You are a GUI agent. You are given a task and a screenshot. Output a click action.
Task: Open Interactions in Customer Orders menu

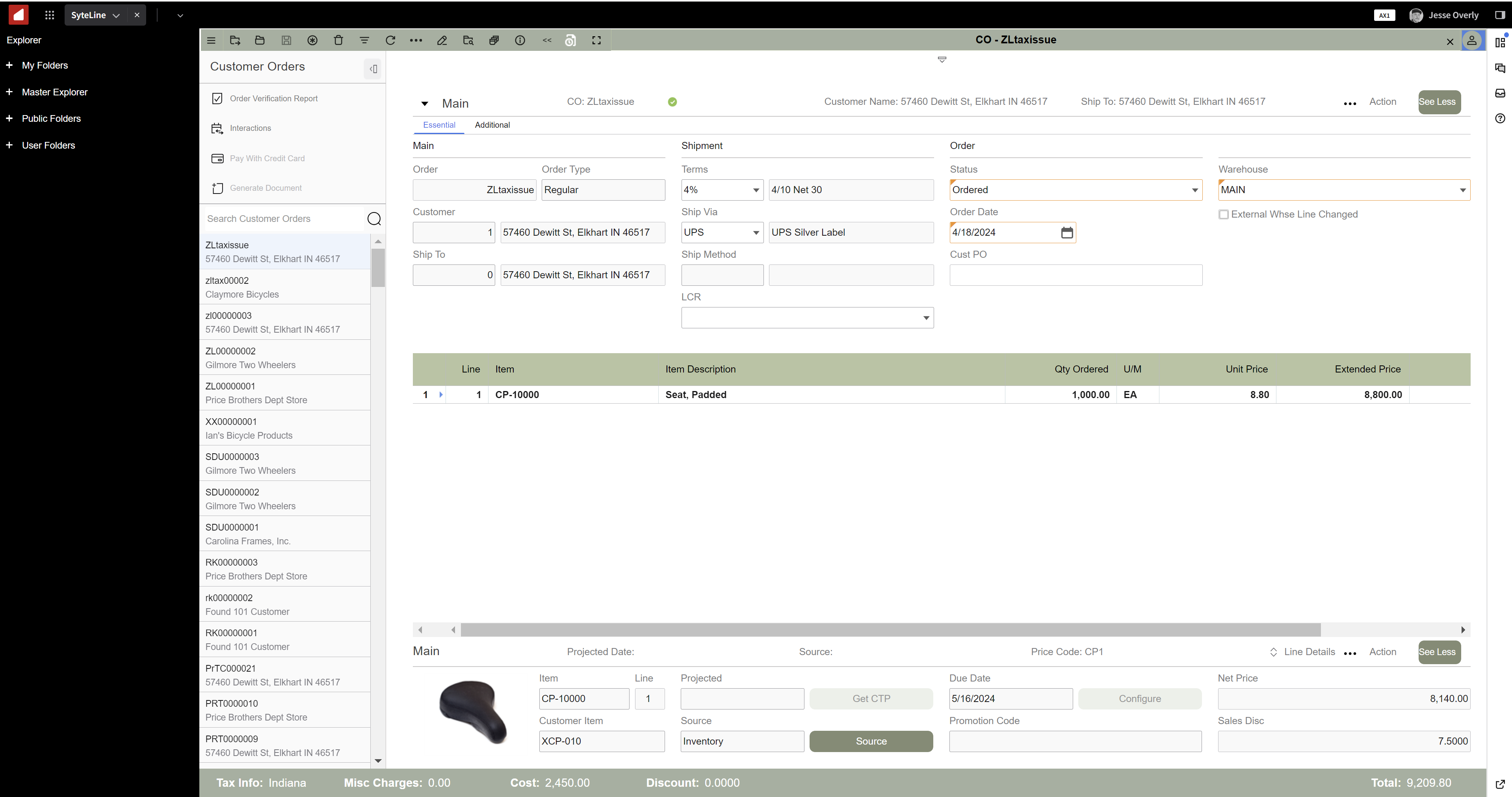coord(250,128)
